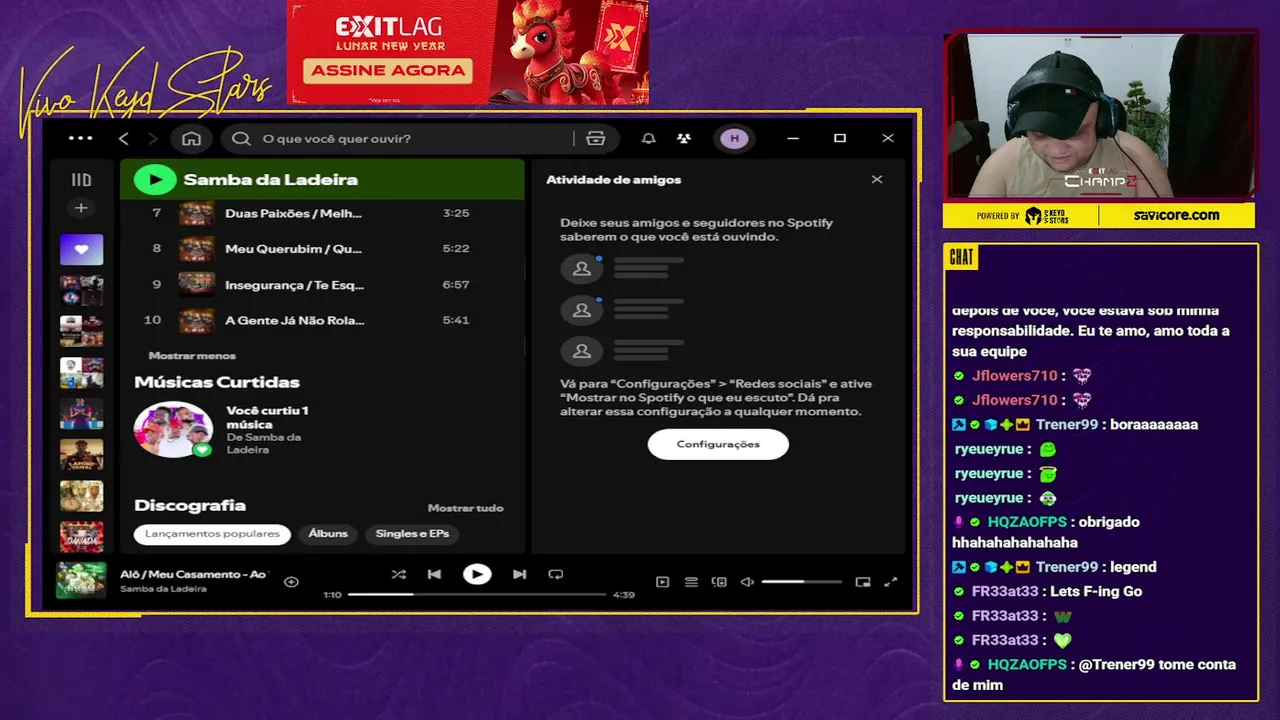Collapse the list with "Mostrar menos"
This screenshot has width=1280, height=720.
pos(192,356)
